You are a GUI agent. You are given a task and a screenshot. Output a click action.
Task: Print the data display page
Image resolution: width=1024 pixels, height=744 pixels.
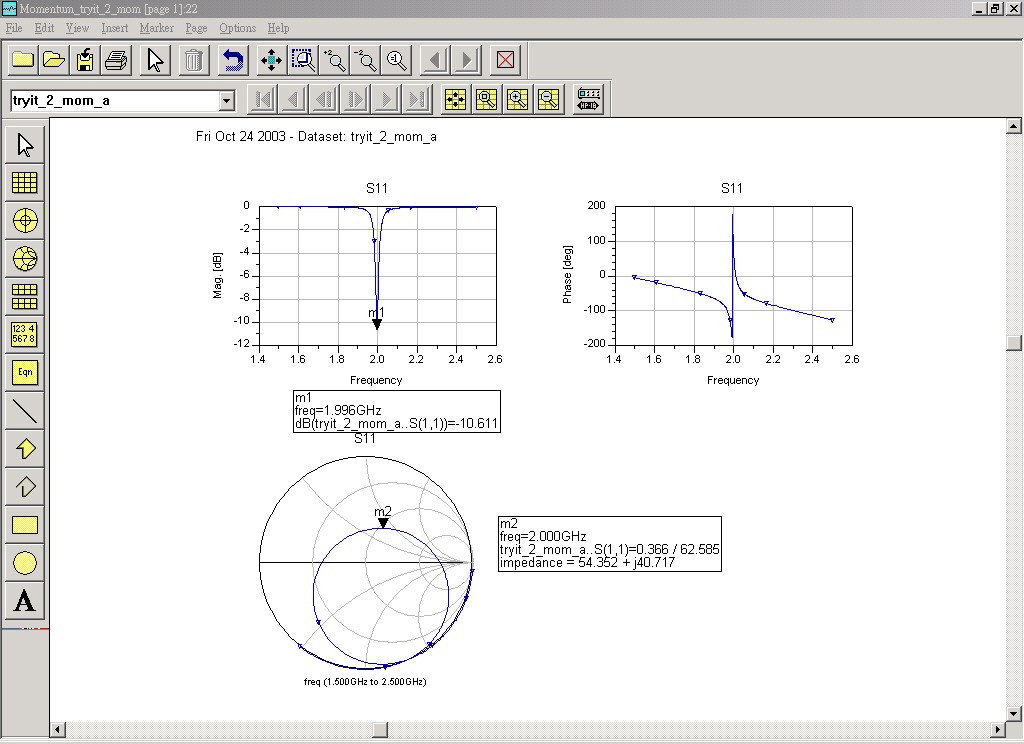click(x=117, y=60)
